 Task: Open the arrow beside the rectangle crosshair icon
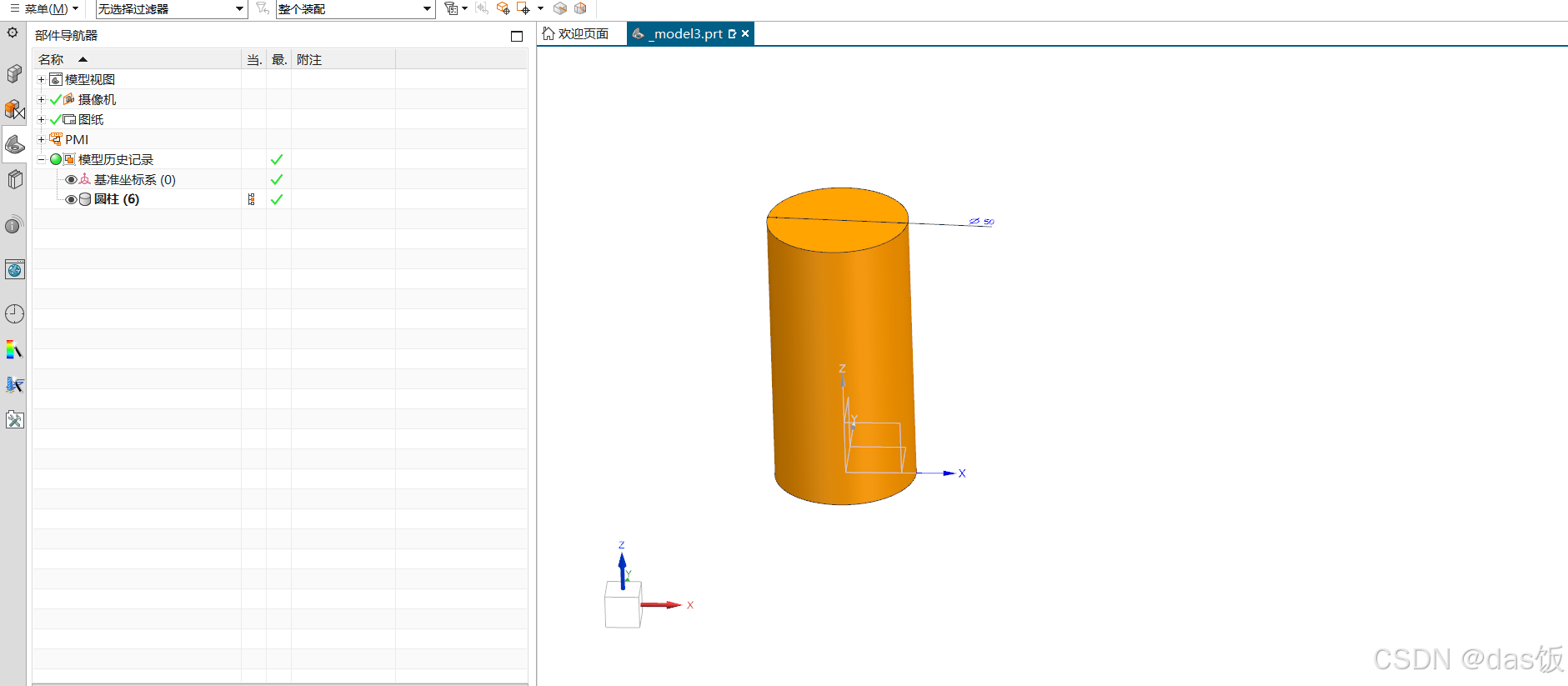tap(541, 8)
